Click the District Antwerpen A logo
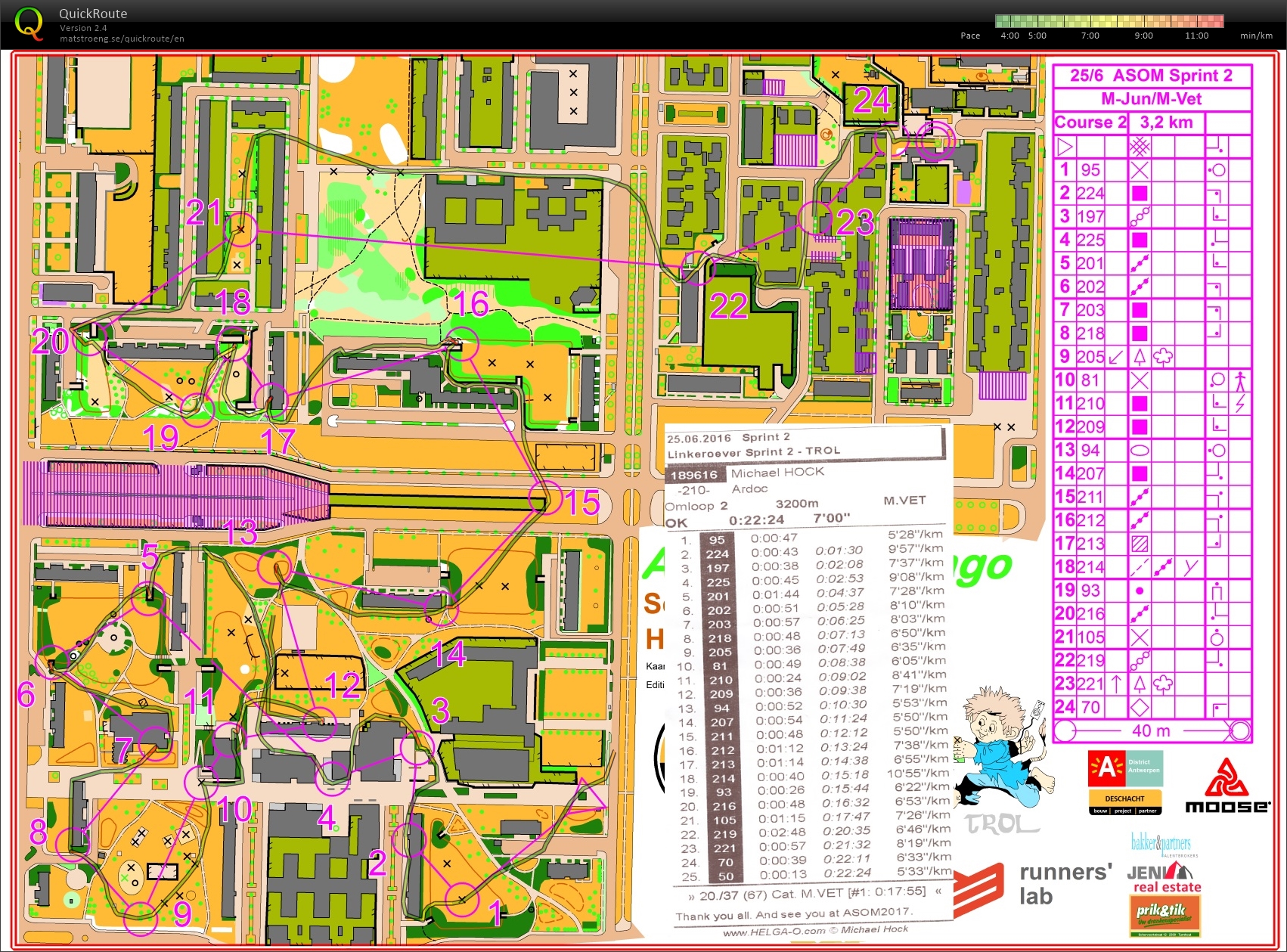The width and height of the screenshot is (1287, 952). (1125, 768)
